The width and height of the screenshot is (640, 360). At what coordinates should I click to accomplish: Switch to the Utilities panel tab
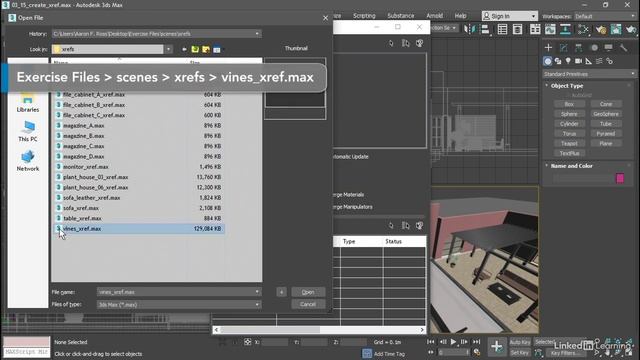pos(623,48)
